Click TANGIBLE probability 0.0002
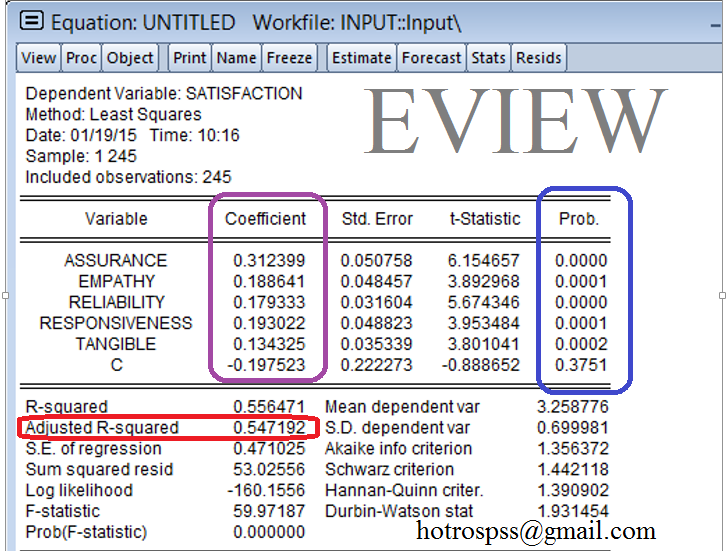727x551 pixels. click(581, 344)
